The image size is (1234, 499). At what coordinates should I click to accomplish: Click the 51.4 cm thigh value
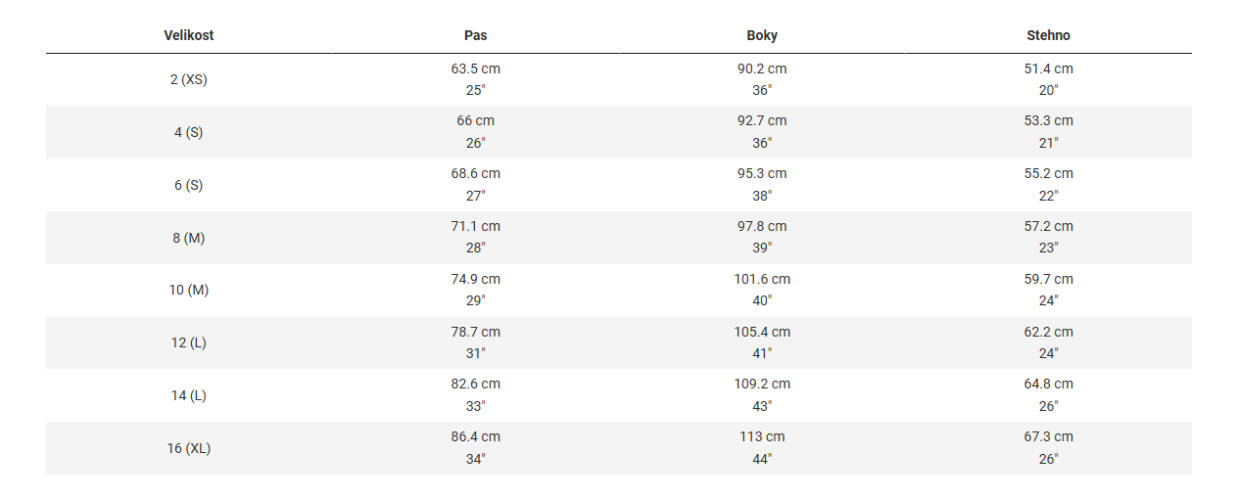point(1048,69)
